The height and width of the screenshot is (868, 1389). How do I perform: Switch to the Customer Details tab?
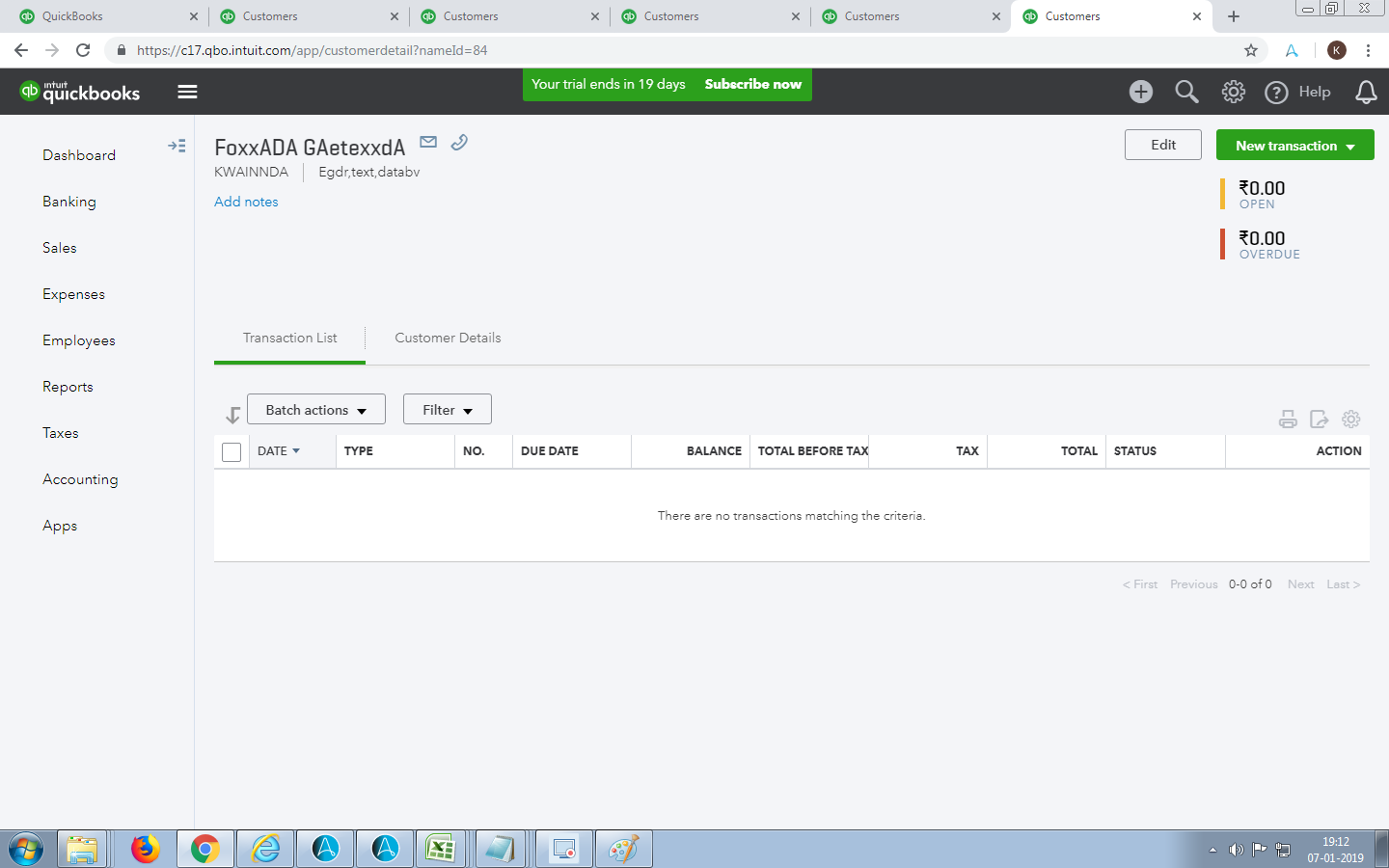[x=448, y=338]
